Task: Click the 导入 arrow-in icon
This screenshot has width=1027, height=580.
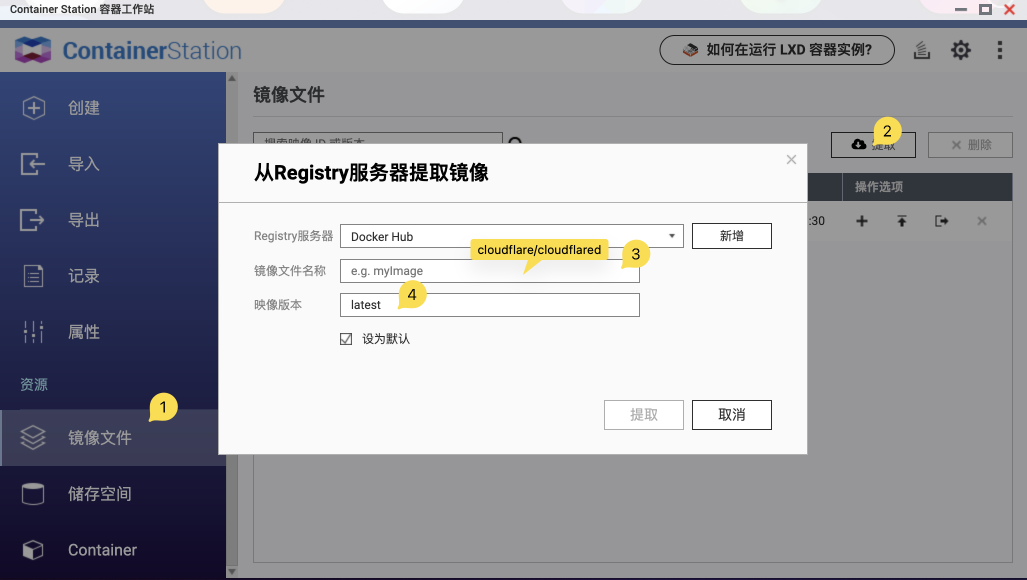Action: (33, 164)
